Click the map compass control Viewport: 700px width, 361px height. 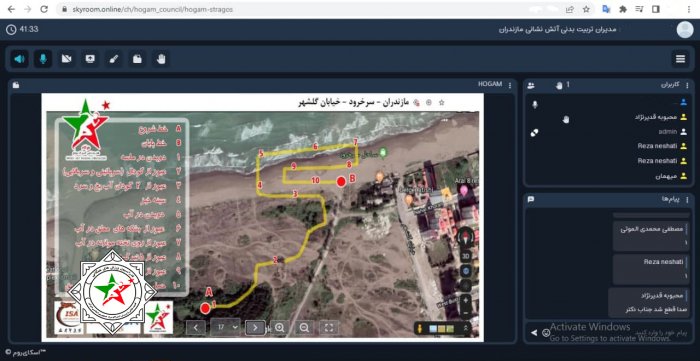point(466,237)
